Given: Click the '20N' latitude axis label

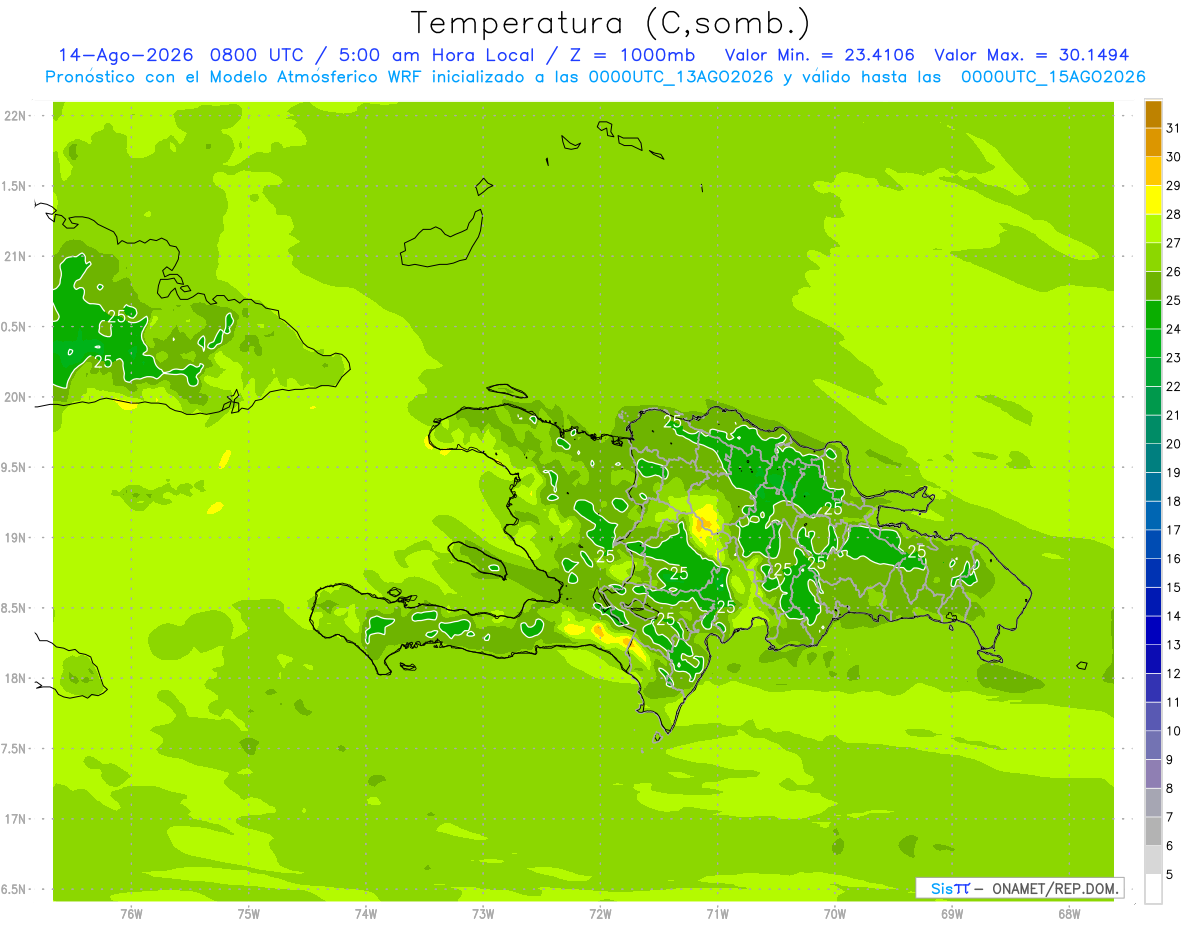Looking at the screenshot, I should point(16,397).
